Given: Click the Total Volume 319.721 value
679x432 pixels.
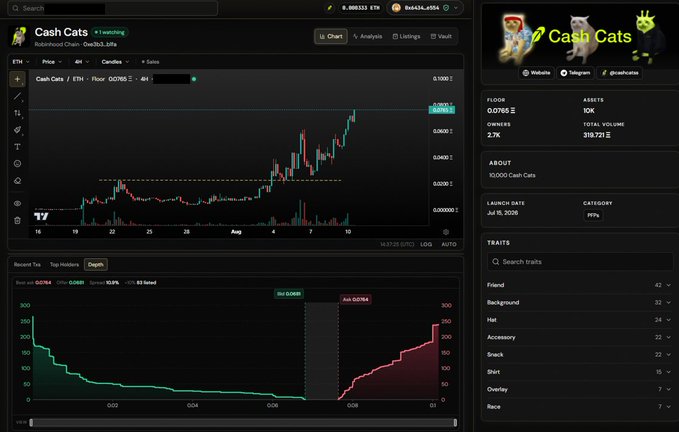Looking at the screenshot, I should [597, 135].
